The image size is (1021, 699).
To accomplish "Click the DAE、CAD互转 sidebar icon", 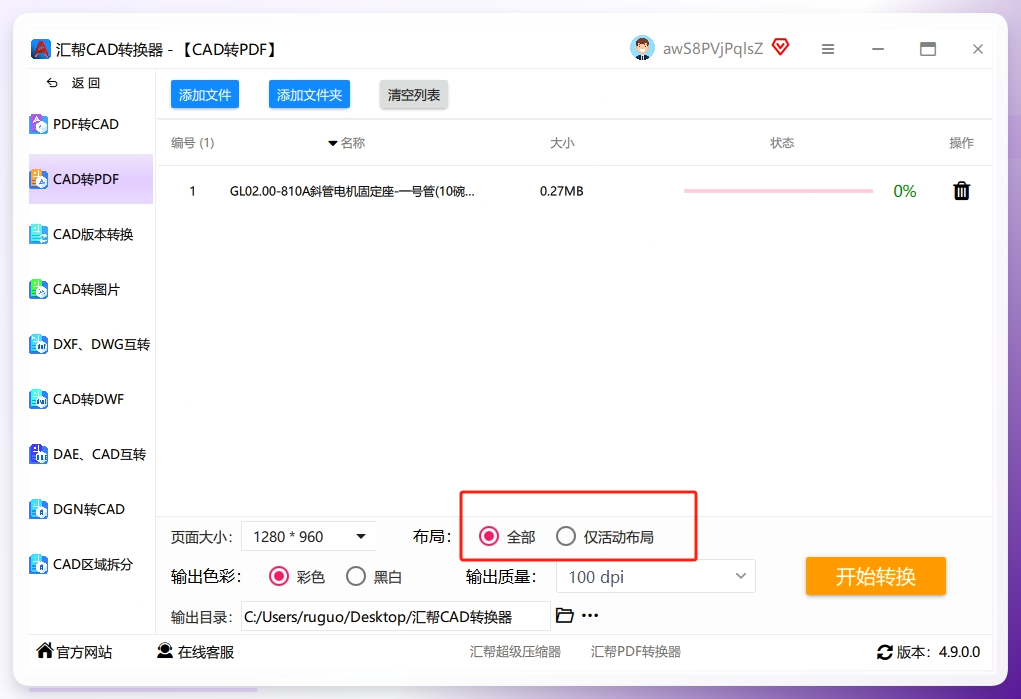I will (x=38, y=454).
